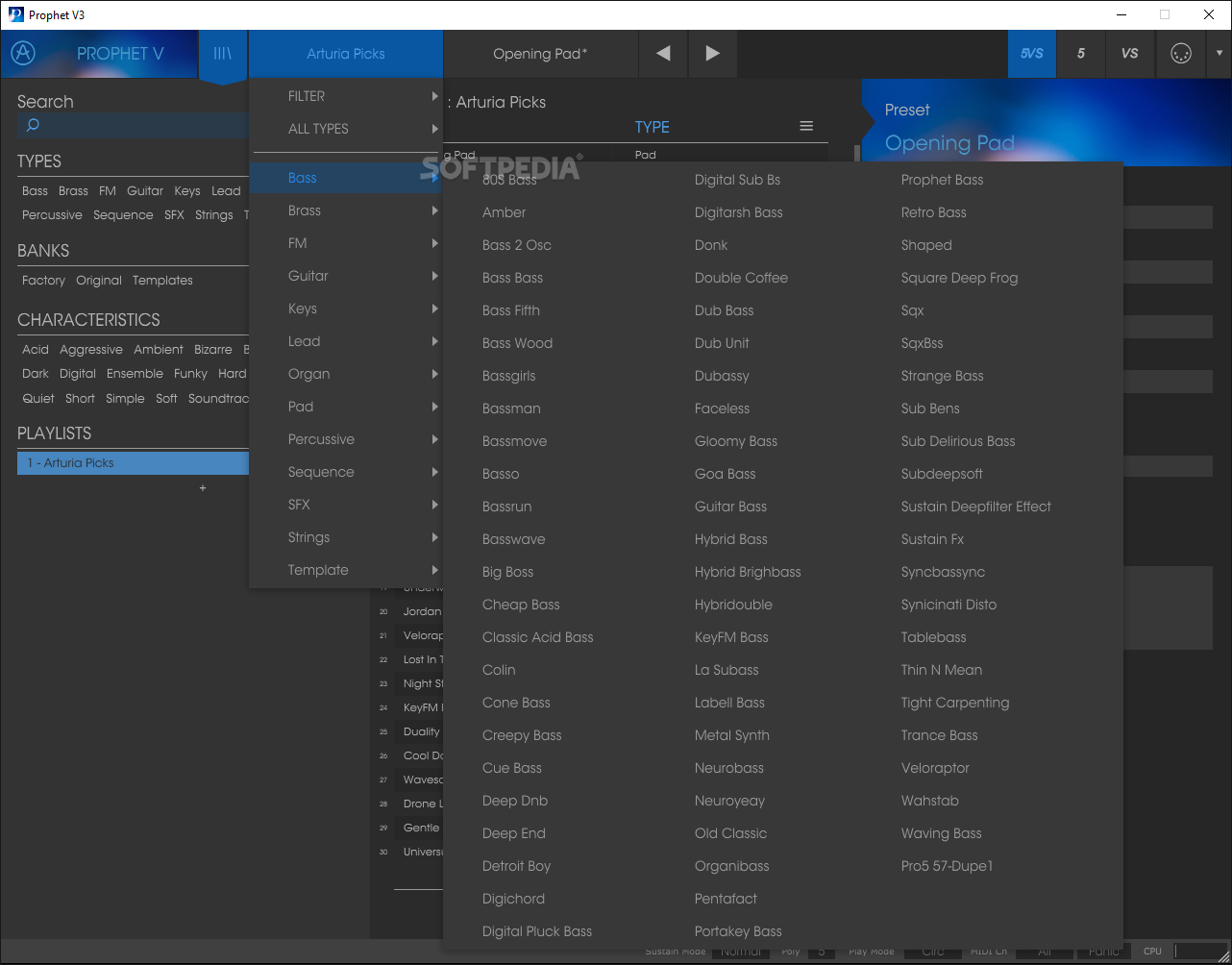Viewport: 1232px width, 965px height.
Task: Expand the FM category submenu
Action: pyautogui.click(x=346, y=243)
